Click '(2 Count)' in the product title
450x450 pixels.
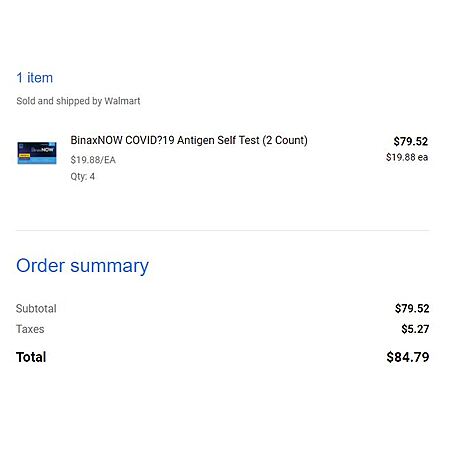[285, 140]
